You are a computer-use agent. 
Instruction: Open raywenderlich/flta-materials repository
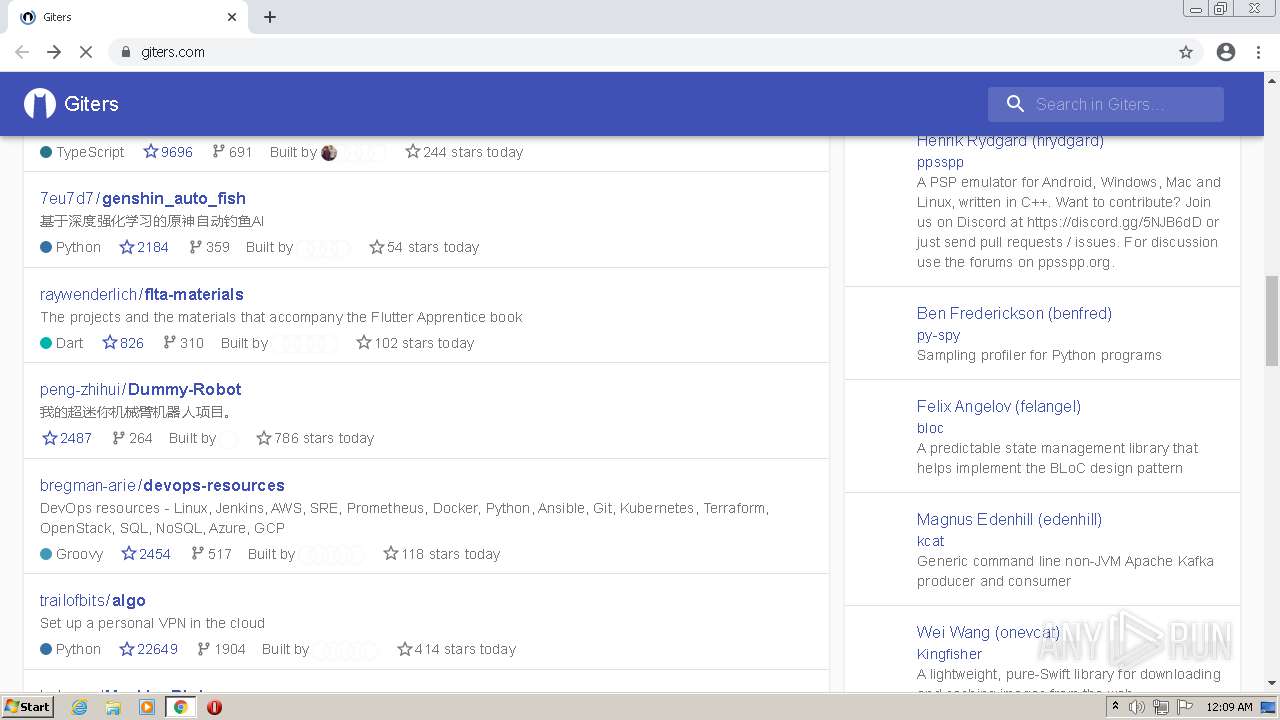tap(142, 294)
